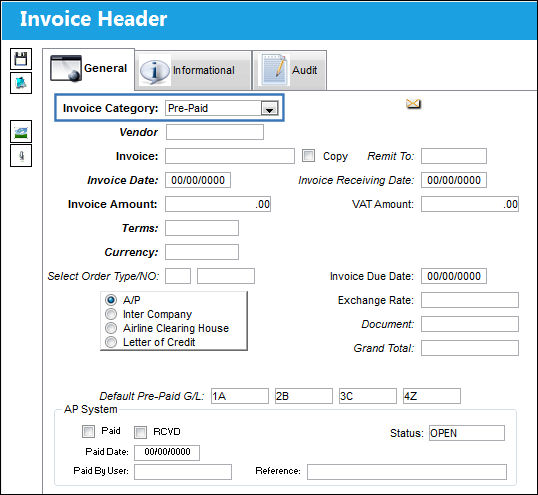Click the Save floppy disk icon
The height and width of the screenshot is (495, 538).
(x=21, y=59)
